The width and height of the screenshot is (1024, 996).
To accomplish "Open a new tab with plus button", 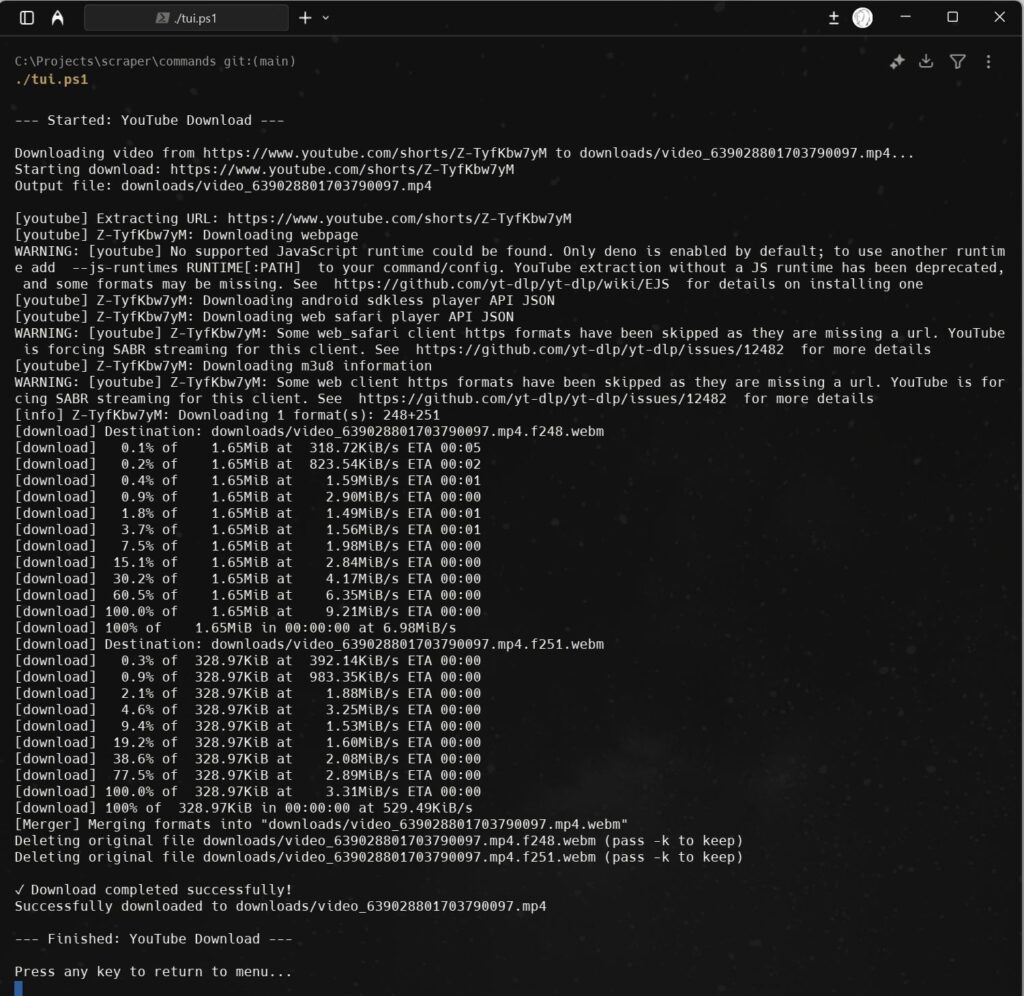I will coord(305,18).
